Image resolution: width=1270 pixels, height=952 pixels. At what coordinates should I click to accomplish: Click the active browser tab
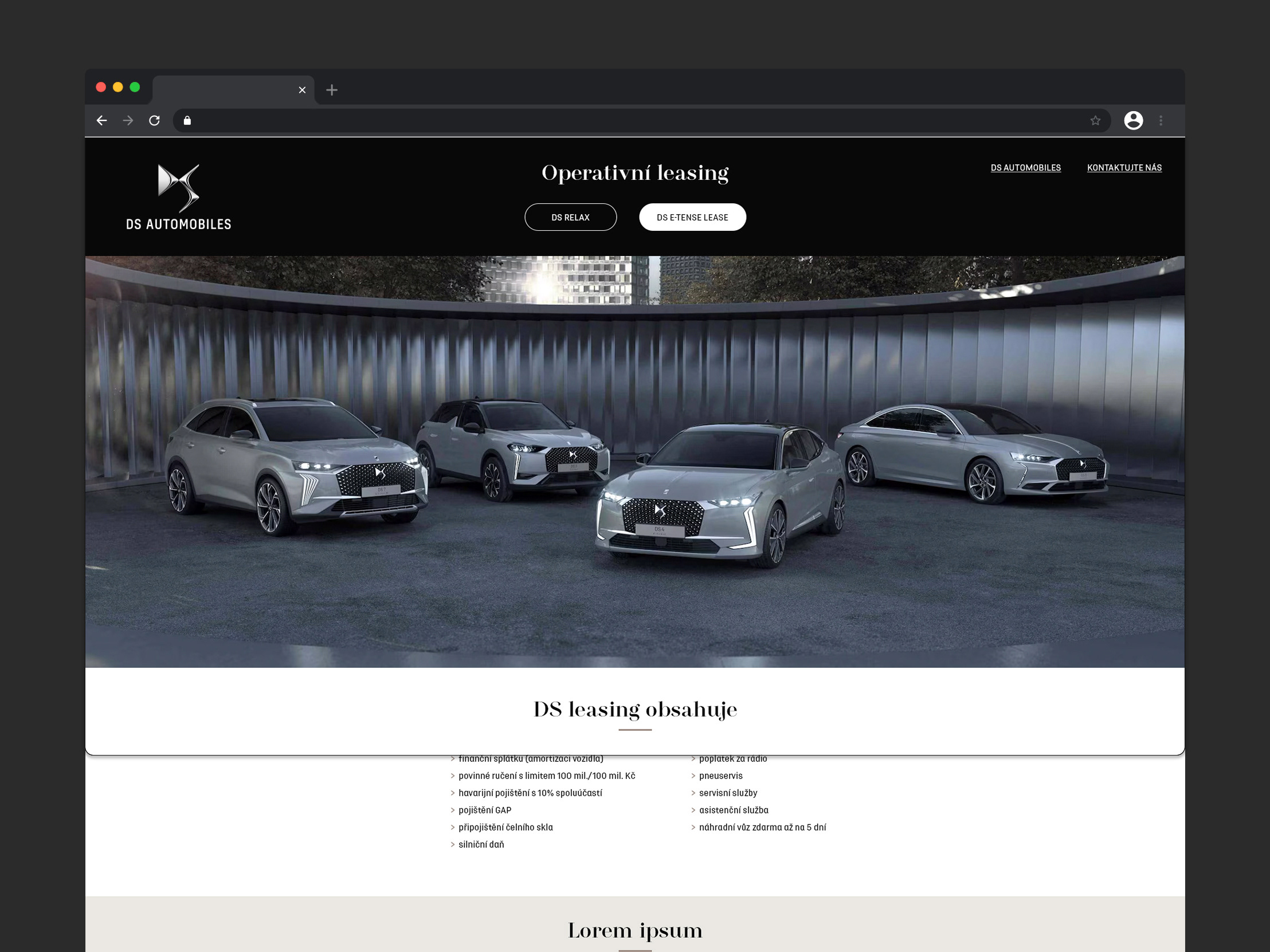click(x=233, y=90)
